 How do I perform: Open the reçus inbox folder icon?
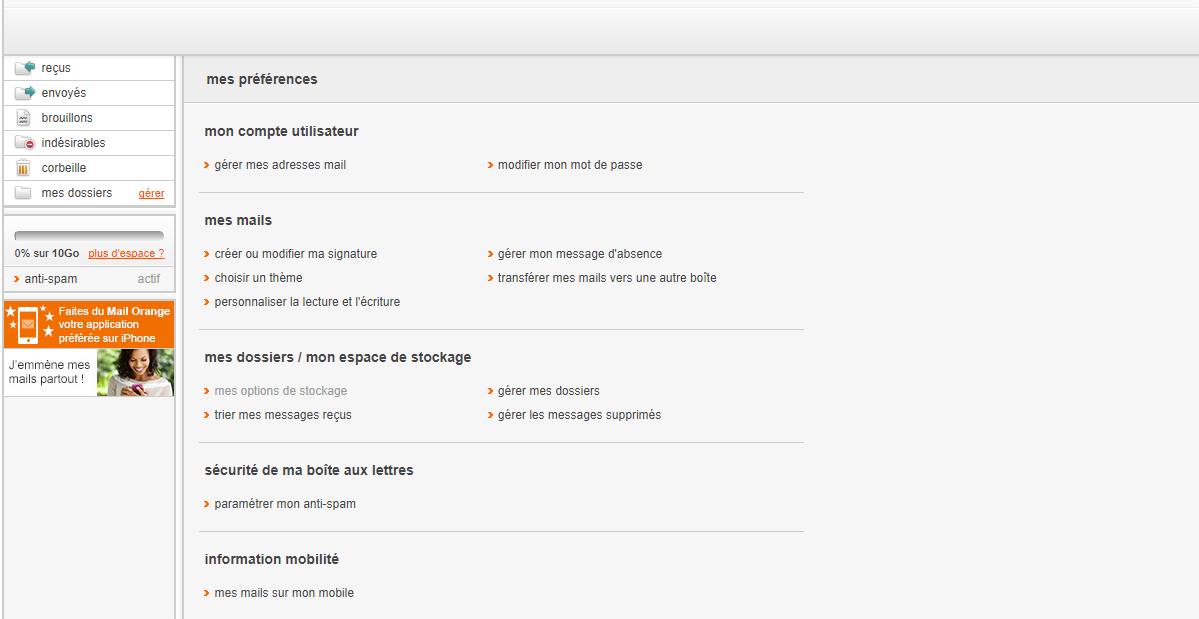point(24,68)
